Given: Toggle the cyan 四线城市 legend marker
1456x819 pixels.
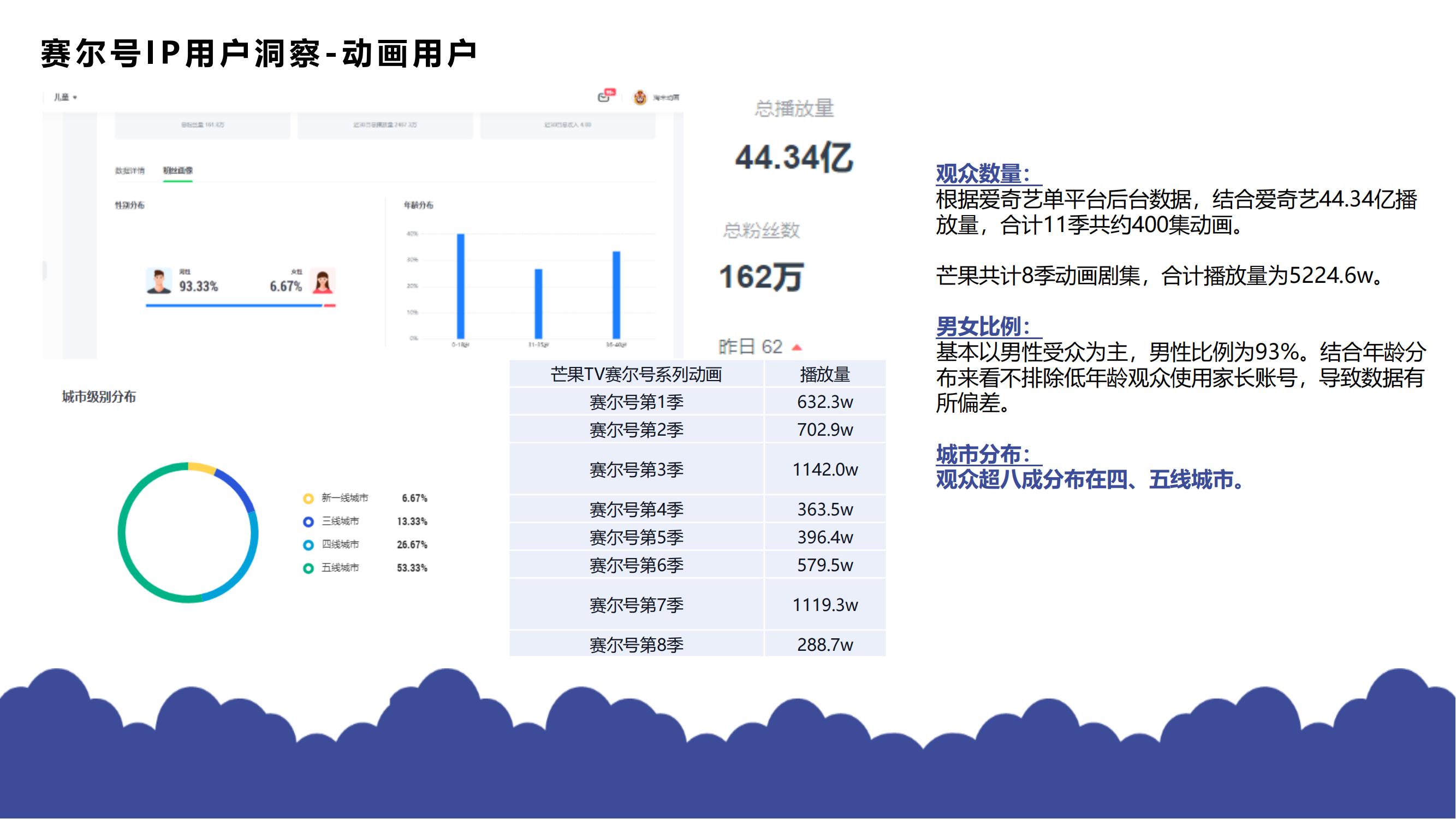Looking at the screenshot, I should point(308,545).
